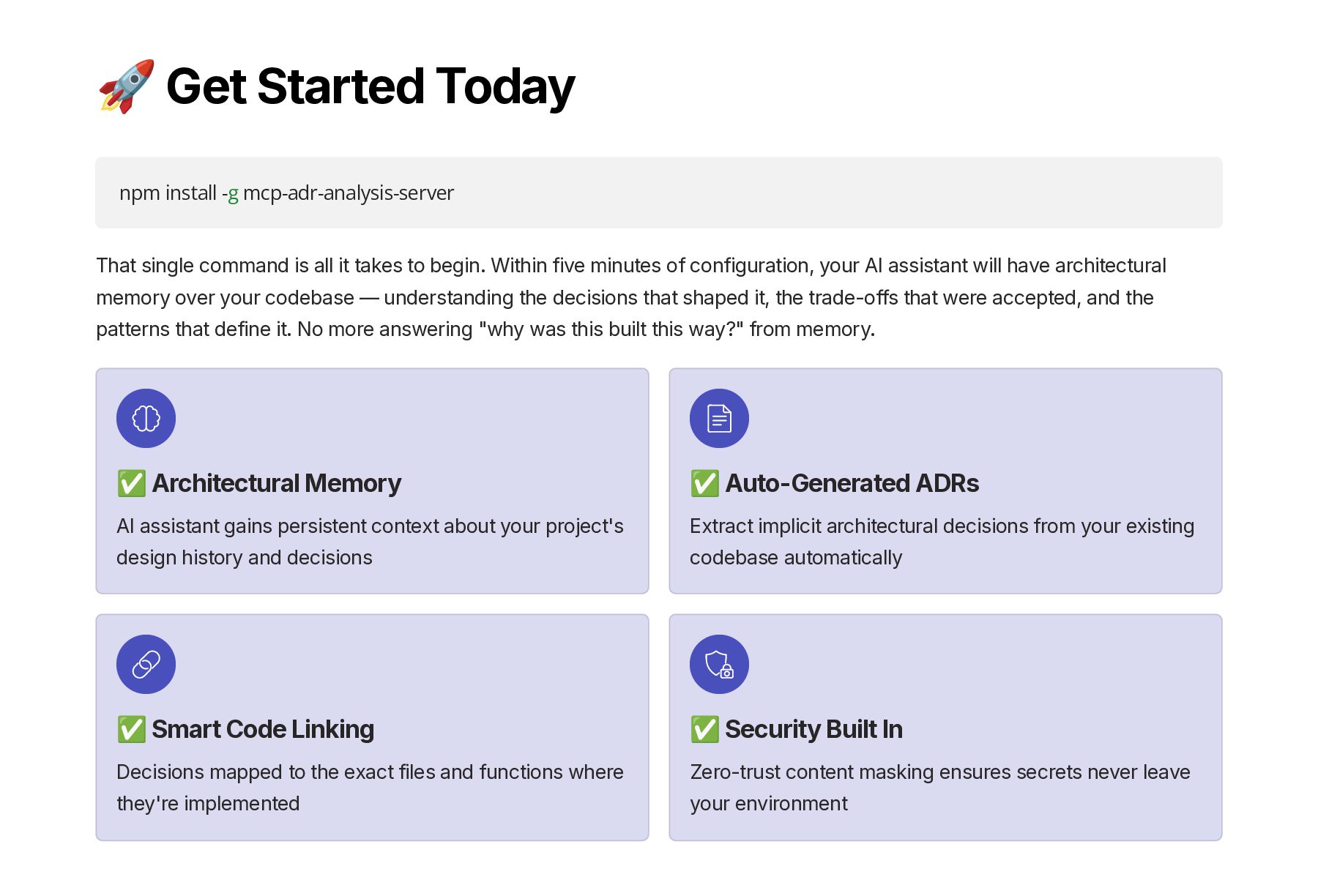Select the Architectural Memory card title
This screenshot has height=896, width=1318.
click(x=277, y=483)
